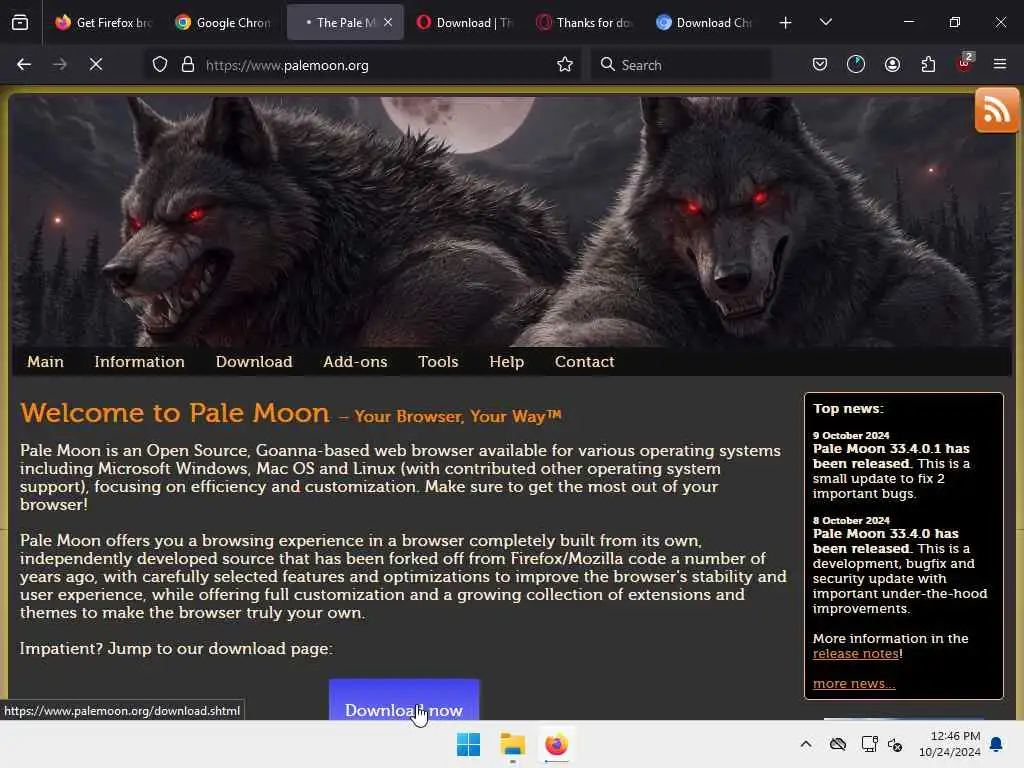Viewport: 1024px width, 768px height.
Task: Open the notification bell
Action: point(997,744)
